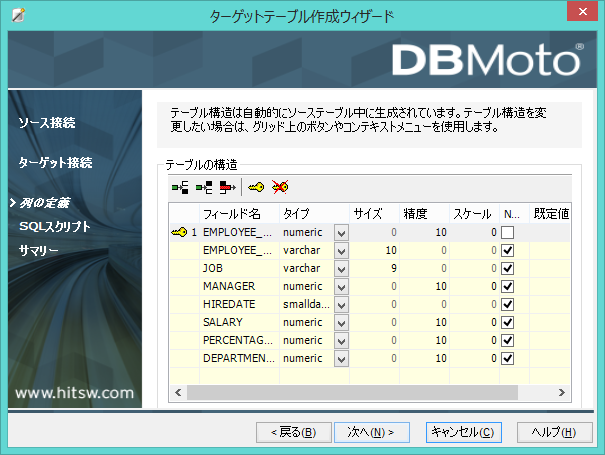
Task: Open the type dropdown for HIREDATE
Action: click(341, 305)
